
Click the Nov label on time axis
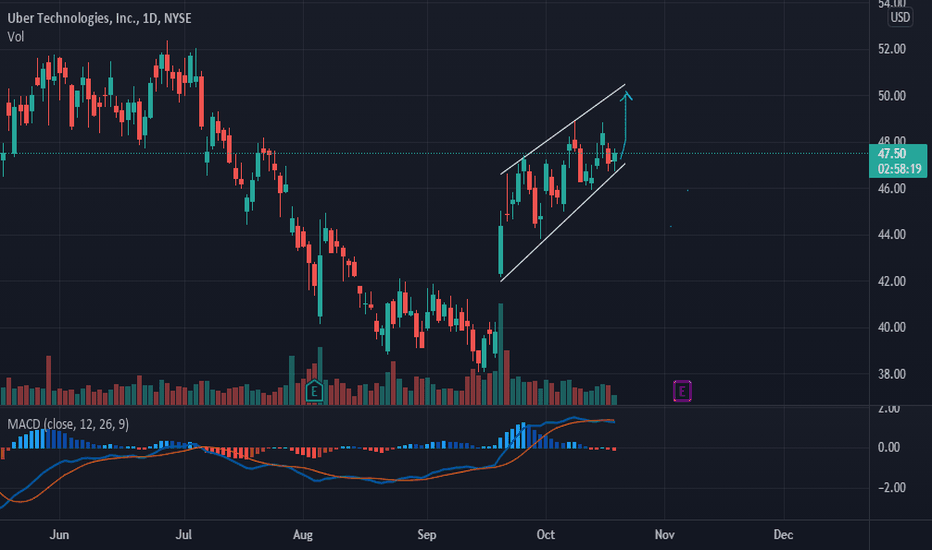tap(665, 535)
